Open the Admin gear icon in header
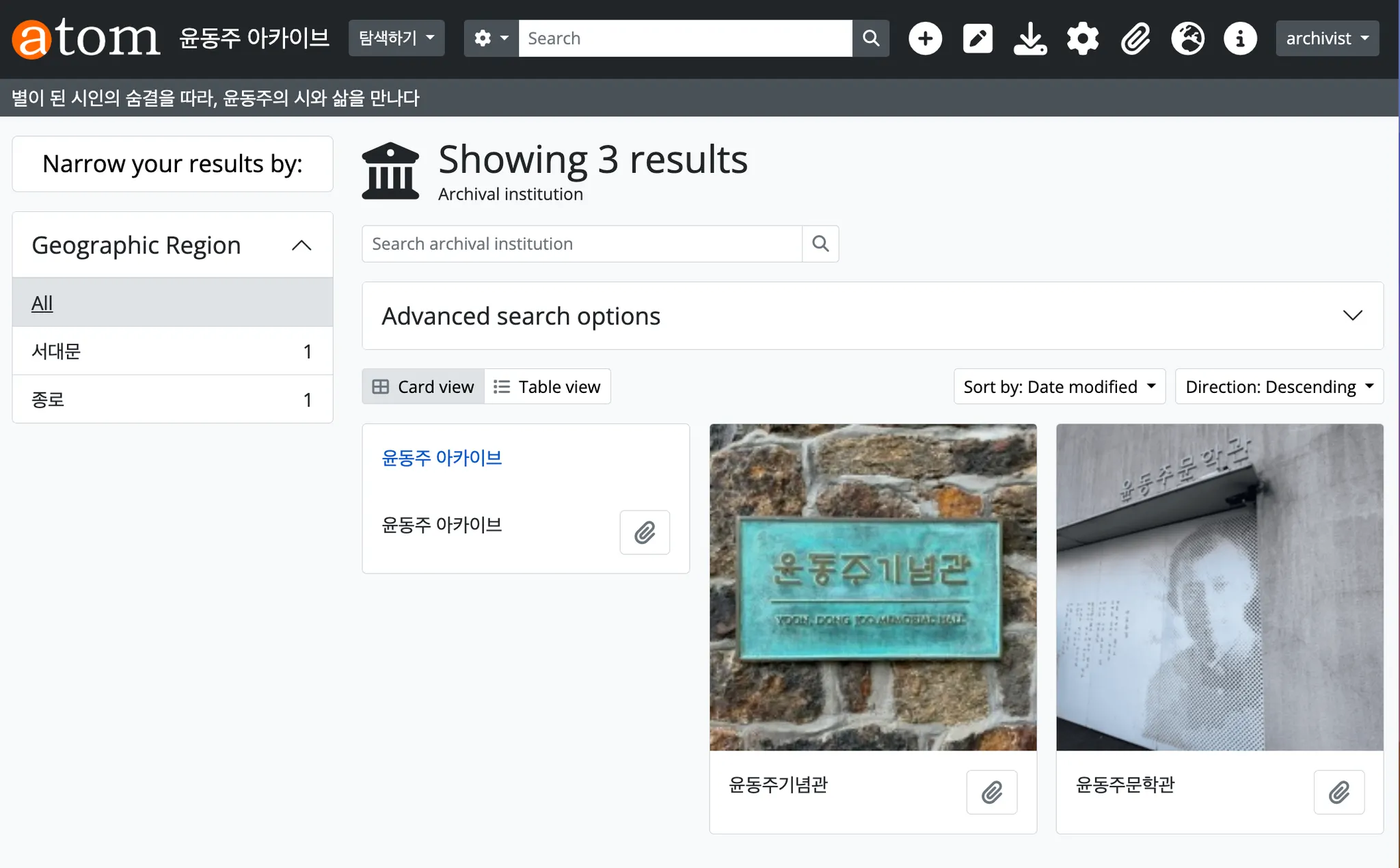Image resolution: width=1400 pixels, height=868 pixels. coord(1083,38)
